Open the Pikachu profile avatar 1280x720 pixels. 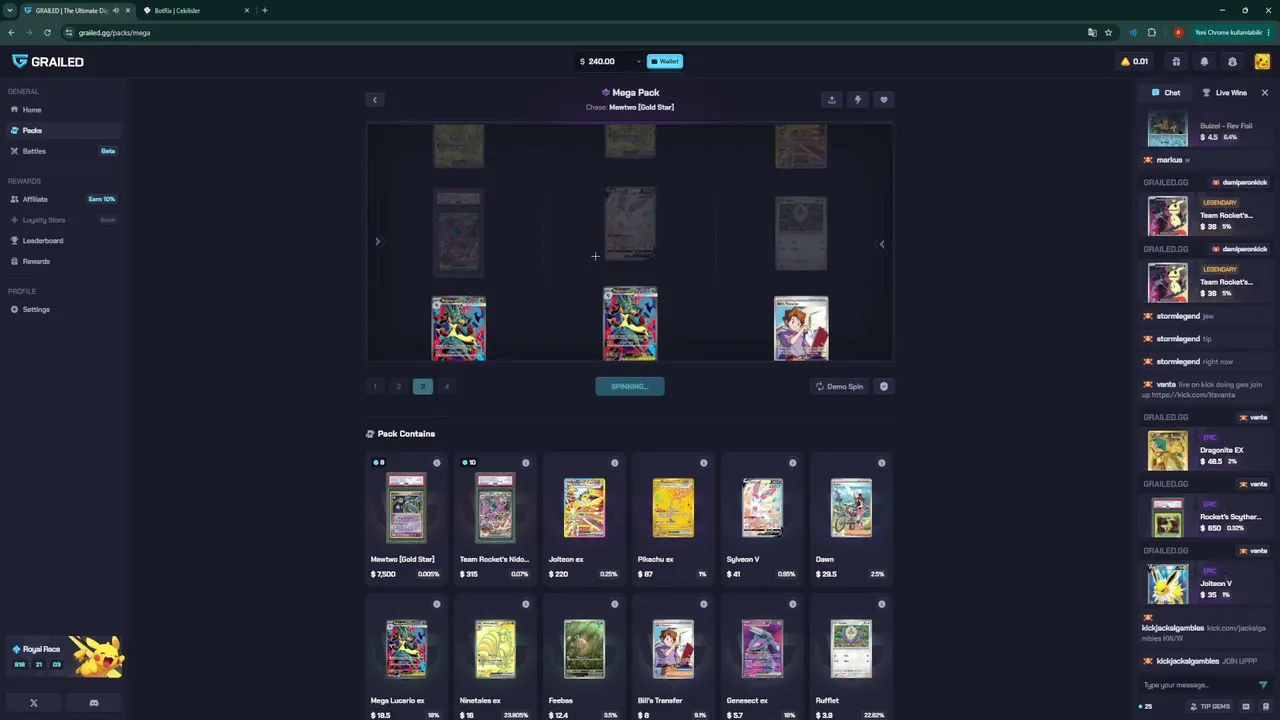tap(1262, 62)
